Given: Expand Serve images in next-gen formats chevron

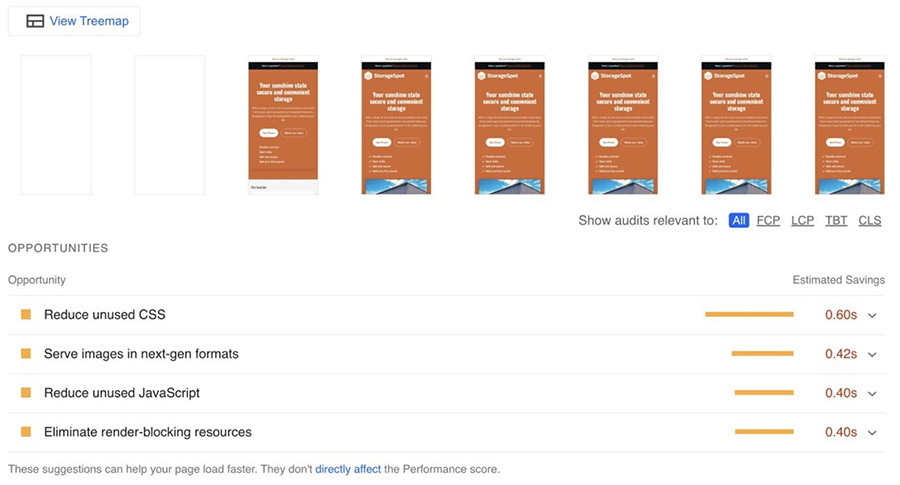Looking at the screenshot, I should click(872, 354).
